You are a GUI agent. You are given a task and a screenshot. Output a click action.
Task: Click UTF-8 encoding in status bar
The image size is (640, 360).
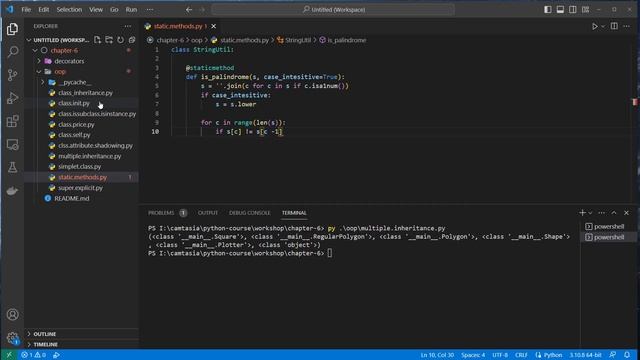pos(500,355)
